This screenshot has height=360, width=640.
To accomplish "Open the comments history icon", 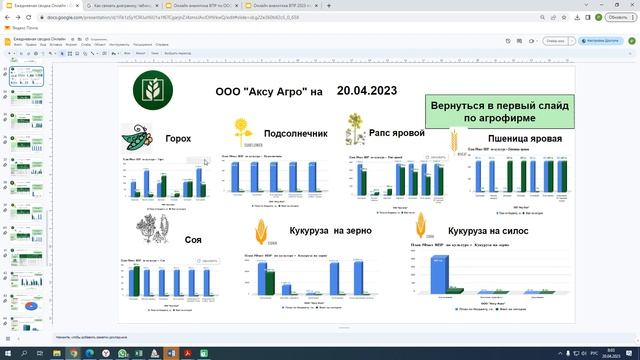I will pos(519,41).
